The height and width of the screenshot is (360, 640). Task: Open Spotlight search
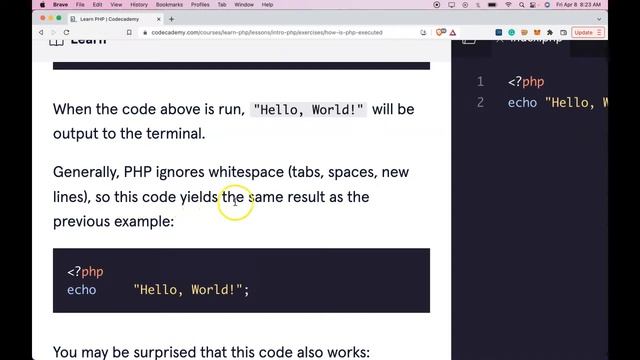click(521, 5)
